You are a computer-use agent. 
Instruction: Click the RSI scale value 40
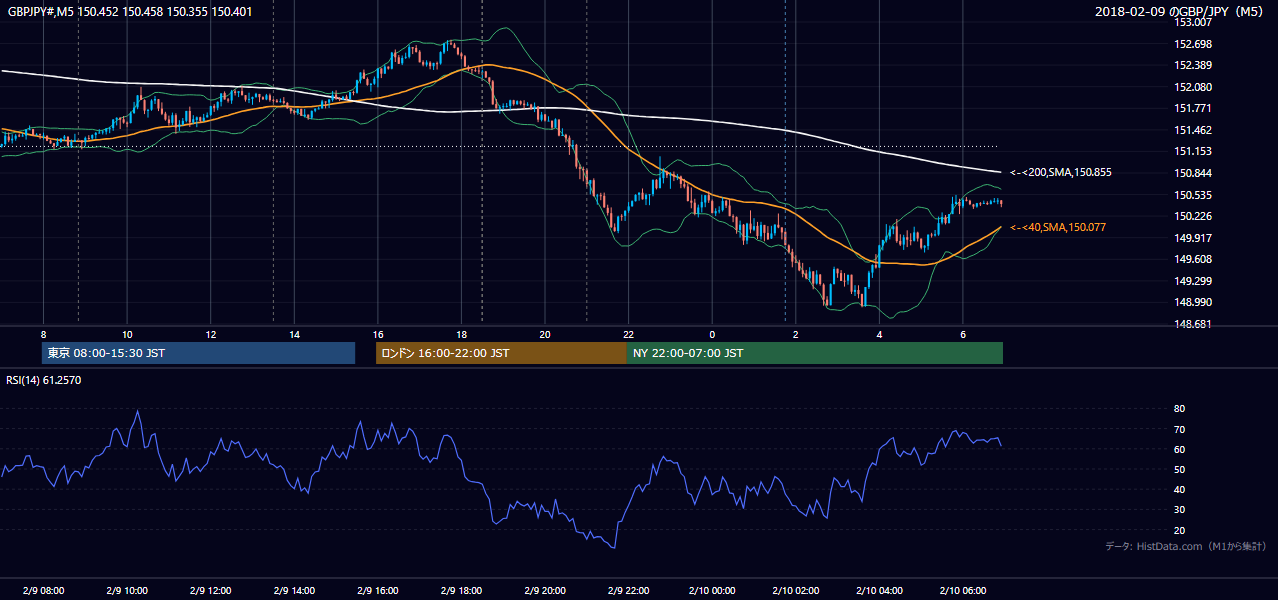click(x=1179, y=489)
